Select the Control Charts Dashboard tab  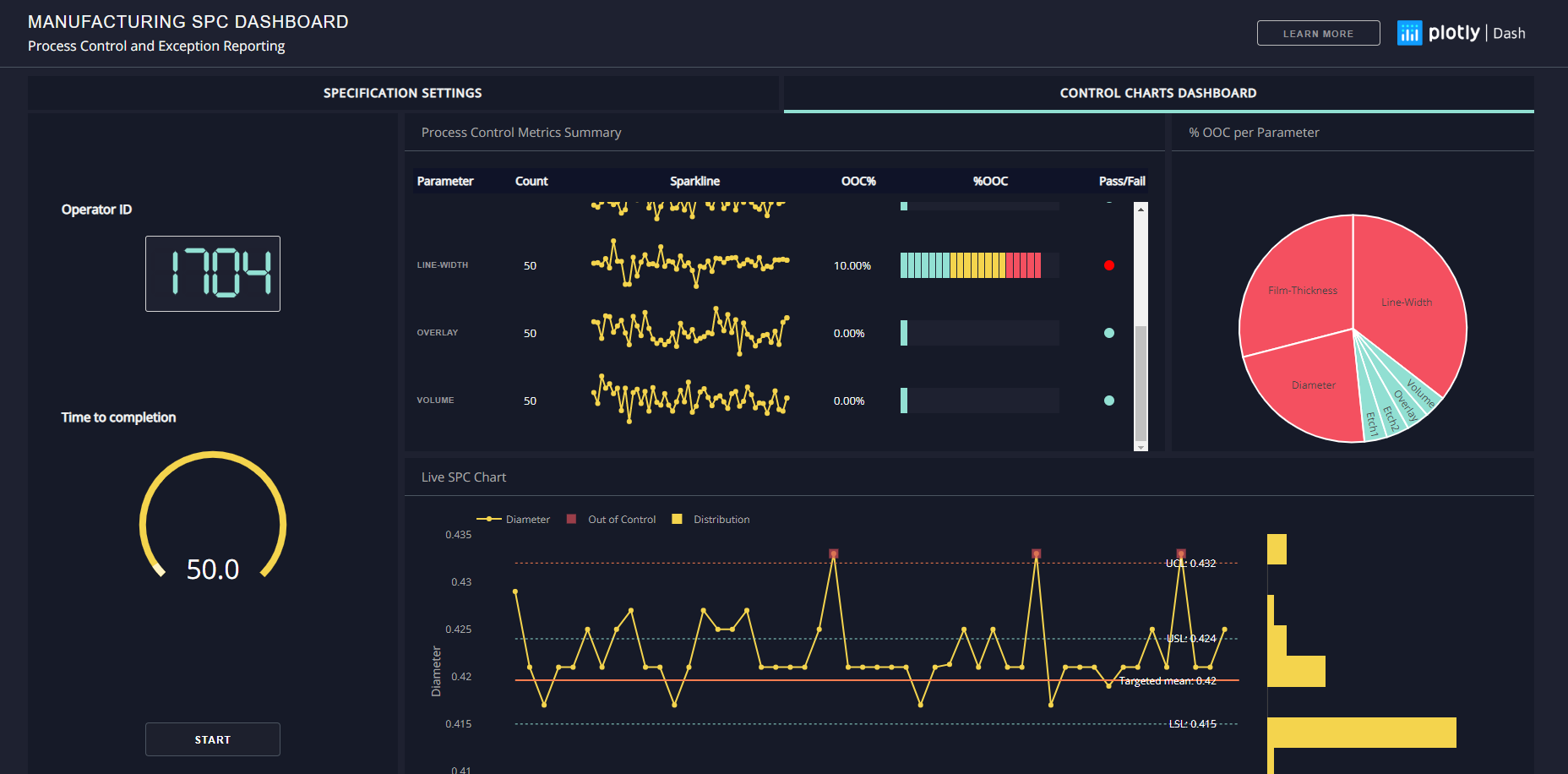point(1157,93)
